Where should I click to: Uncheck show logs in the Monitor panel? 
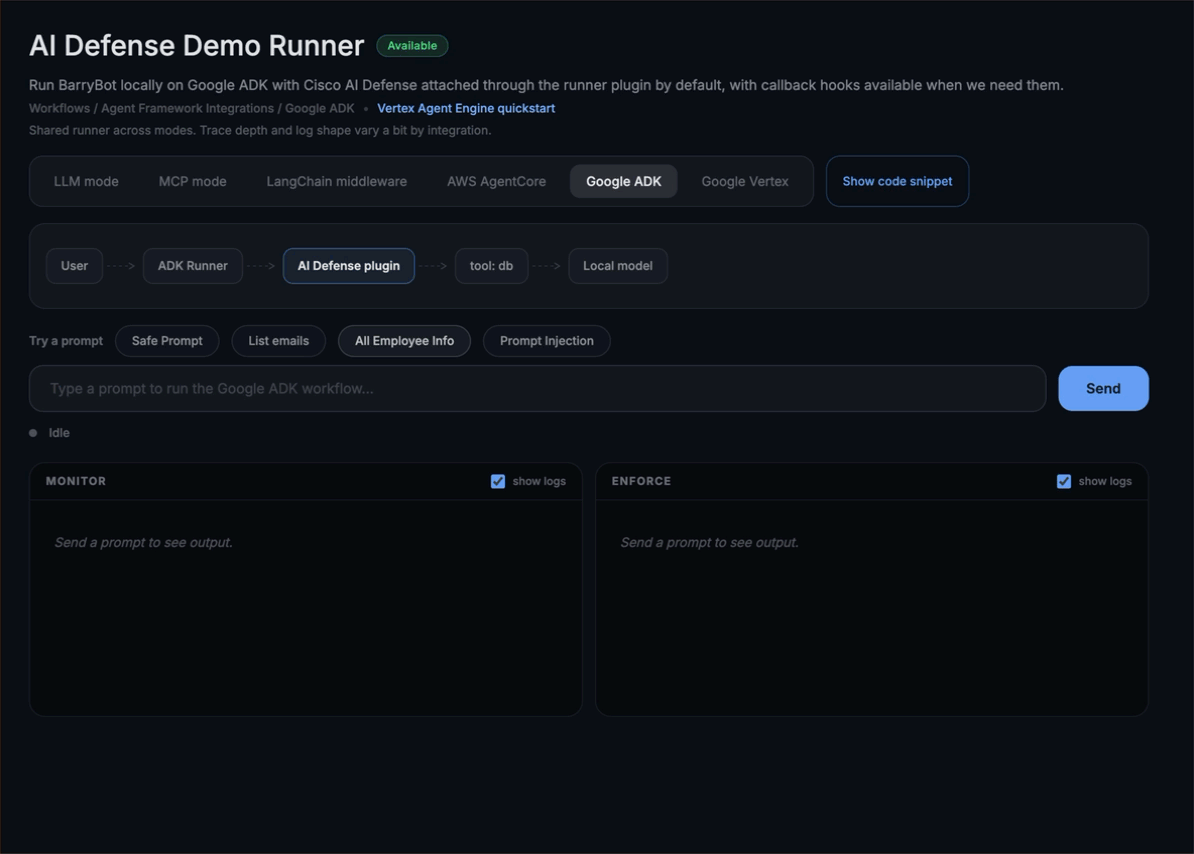click(498, 481)
